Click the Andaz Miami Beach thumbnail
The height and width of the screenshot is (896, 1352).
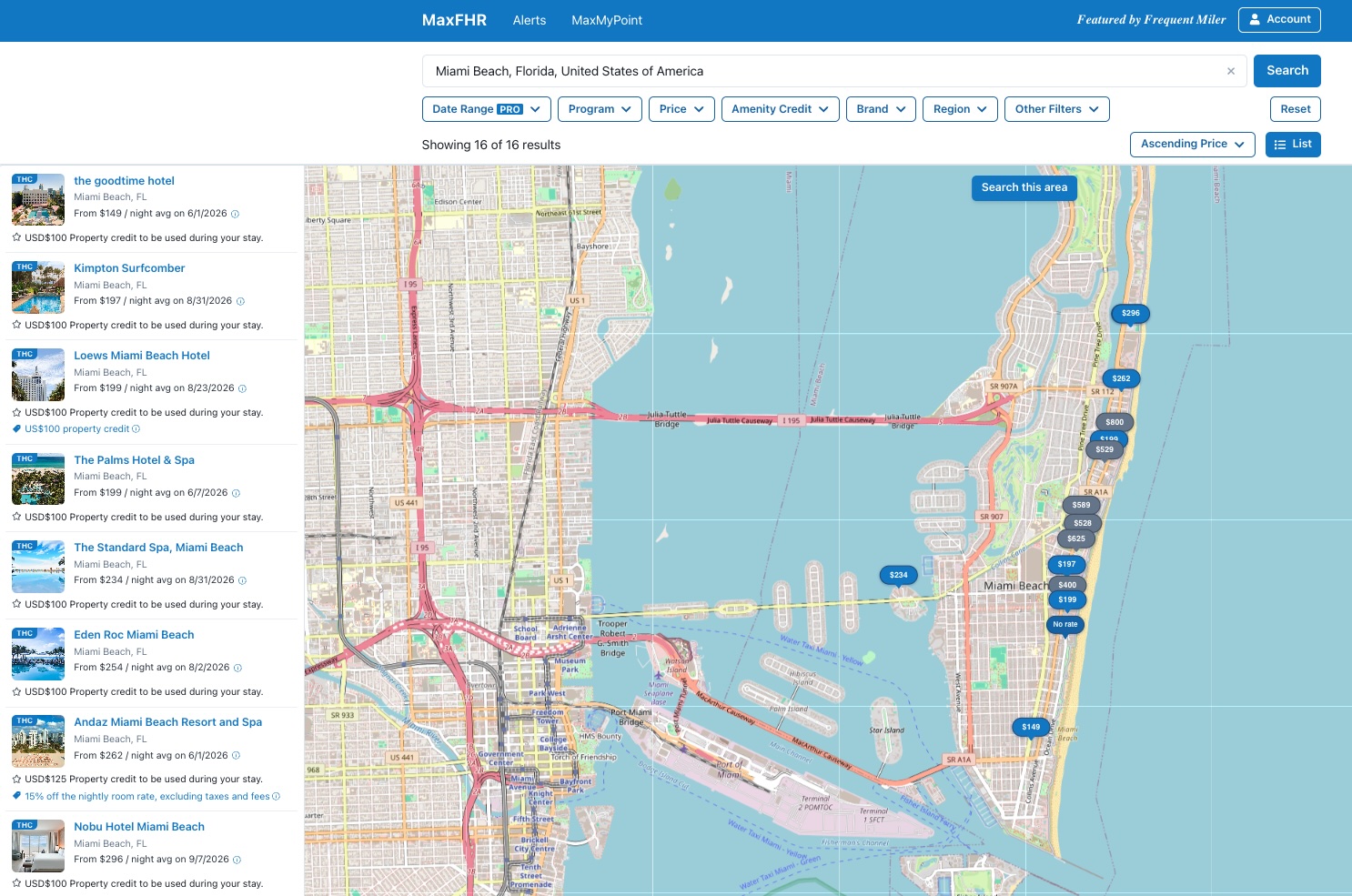click(38, 740)
